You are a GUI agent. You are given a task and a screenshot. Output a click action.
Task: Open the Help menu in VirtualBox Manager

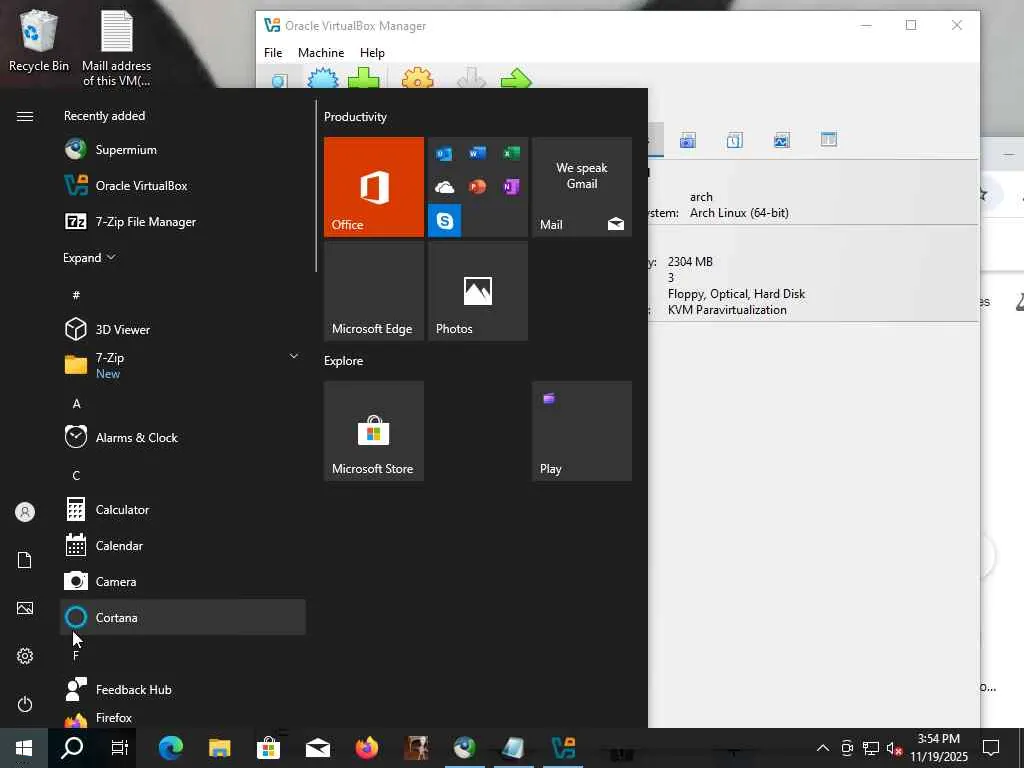(x=372, y=53)
